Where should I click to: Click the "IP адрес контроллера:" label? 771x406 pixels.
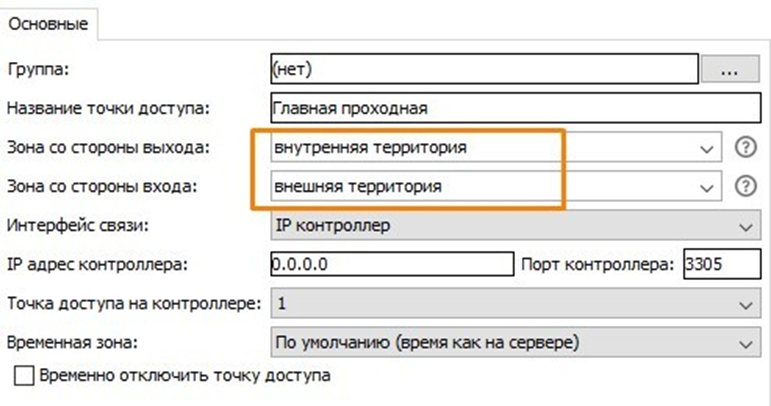(x=96, y=265)
